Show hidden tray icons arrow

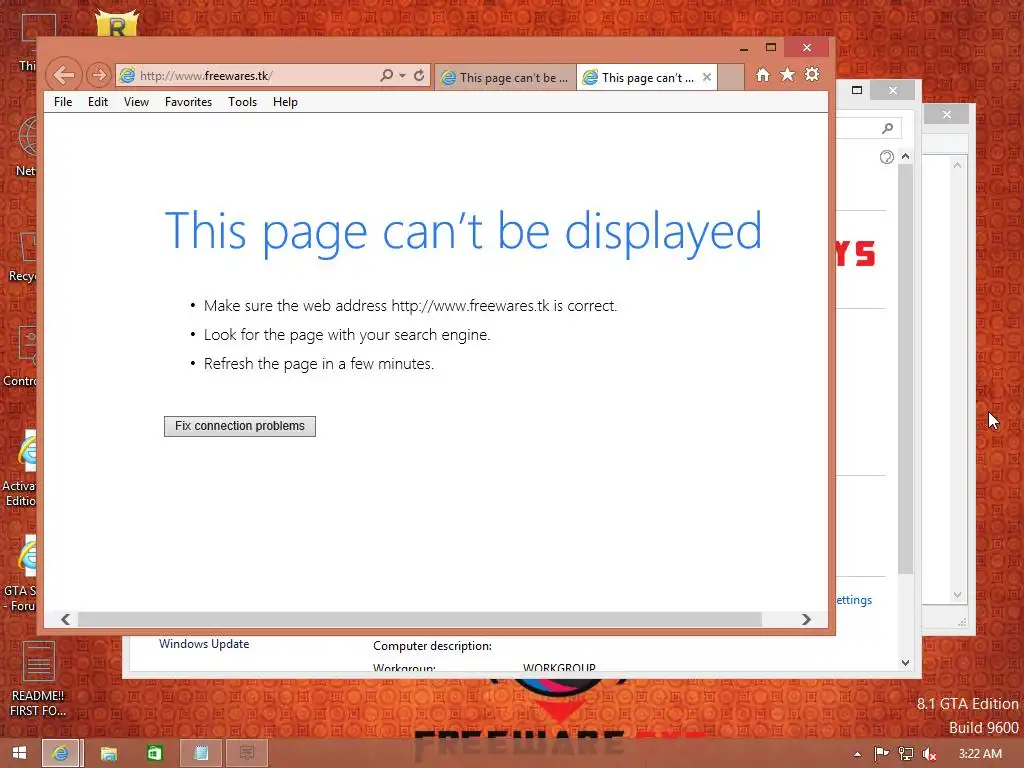point(857,754)
